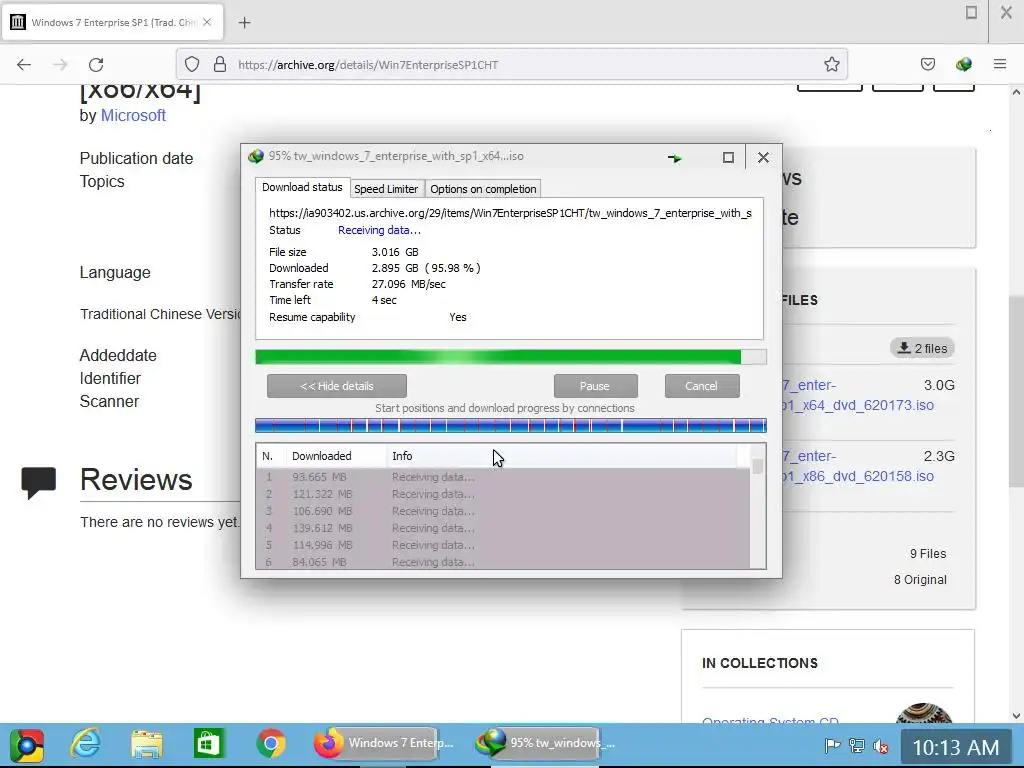The height and width of the screenshot is (768, 1024).
Task: Open the x64_dvd_620173.iso file link
Action: (x=858, y=395)
